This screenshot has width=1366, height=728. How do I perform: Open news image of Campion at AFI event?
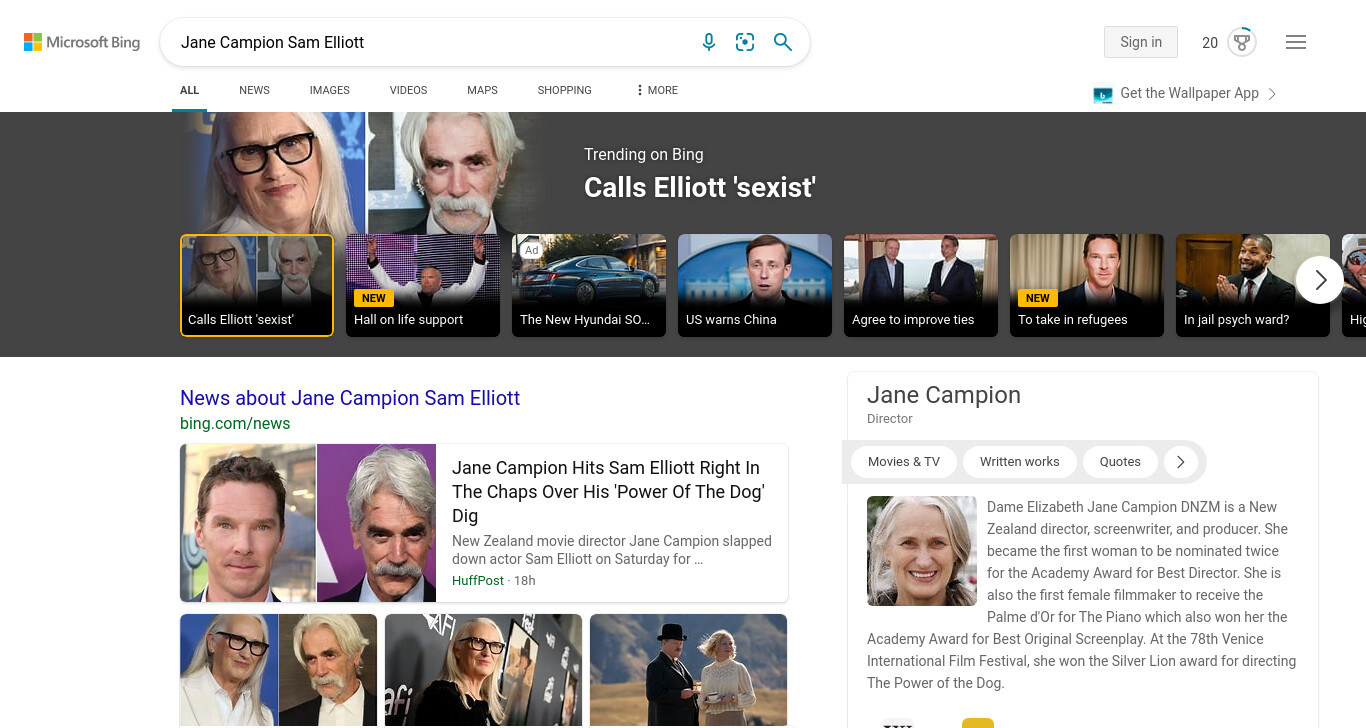click(483, 670)
